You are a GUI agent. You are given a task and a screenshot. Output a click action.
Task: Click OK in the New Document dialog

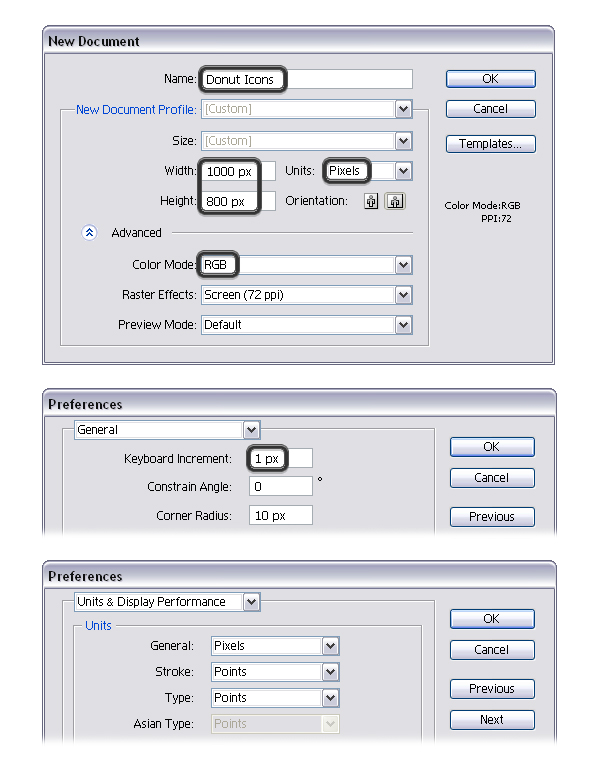coord(491,79)
